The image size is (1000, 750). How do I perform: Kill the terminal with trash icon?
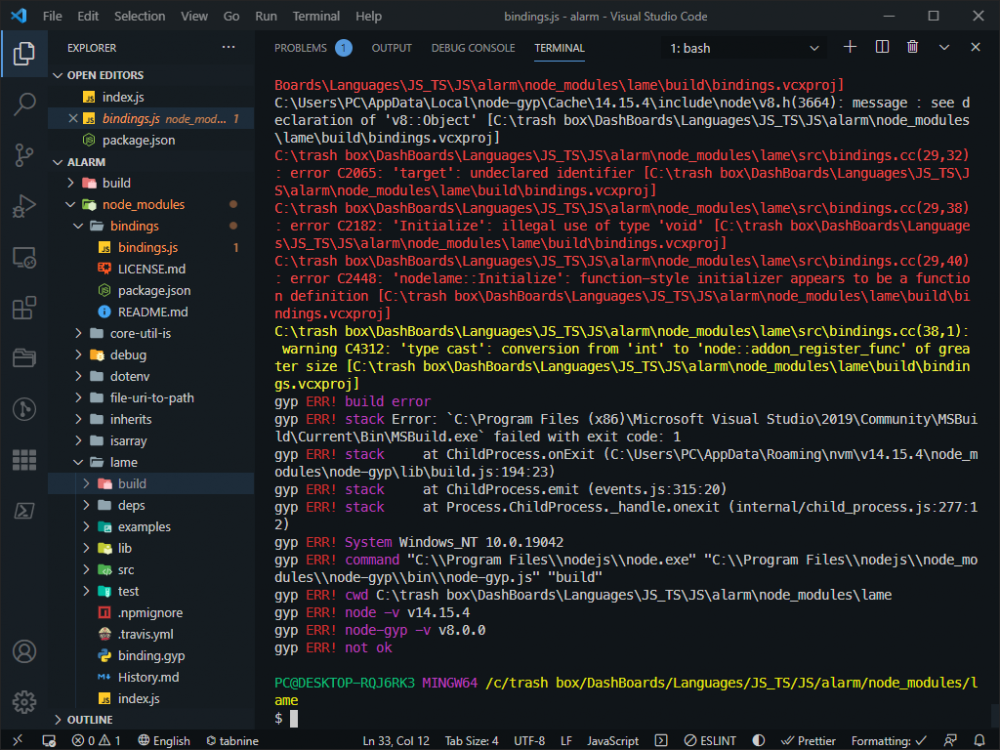(913, 47)
